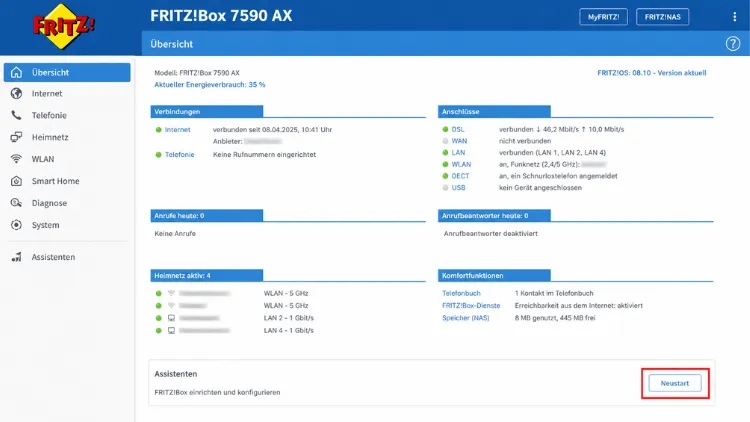Click the text 'Keine Rufnummern eingerichtet'
Viewport: 750px width, 422px height.
(264, 155)
